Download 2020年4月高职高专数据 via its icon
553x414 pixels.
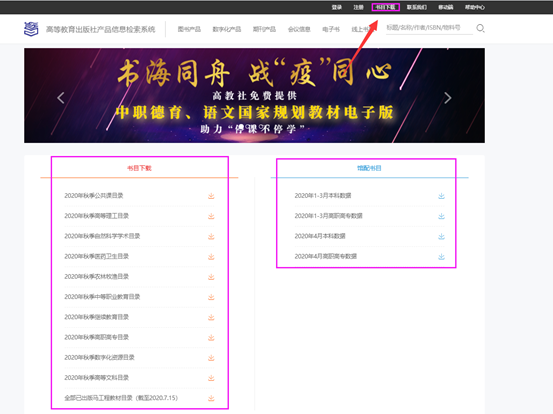tap(441, 256)
